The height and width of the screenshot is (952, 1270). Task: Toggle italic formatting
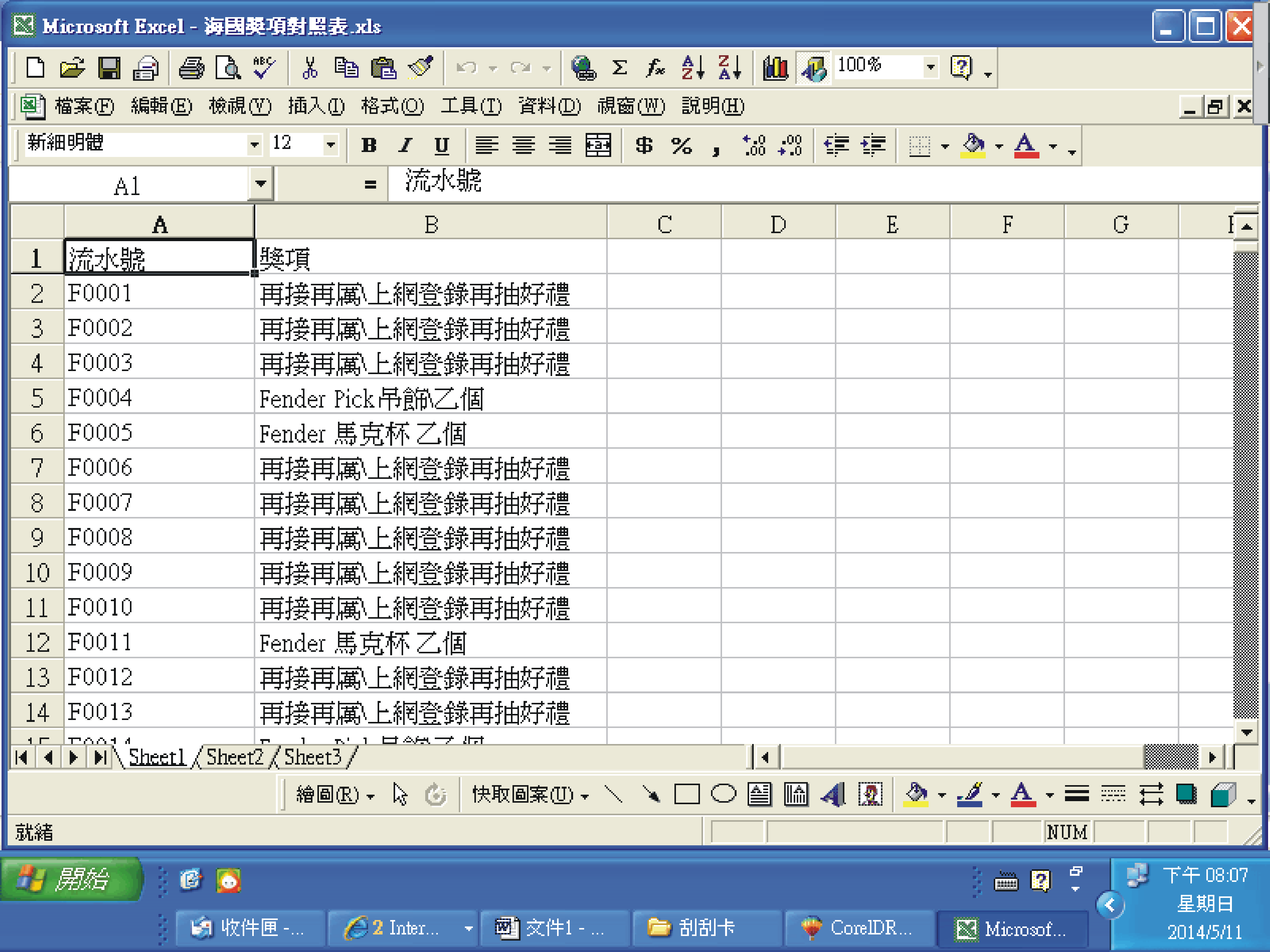tap(405, 145)
